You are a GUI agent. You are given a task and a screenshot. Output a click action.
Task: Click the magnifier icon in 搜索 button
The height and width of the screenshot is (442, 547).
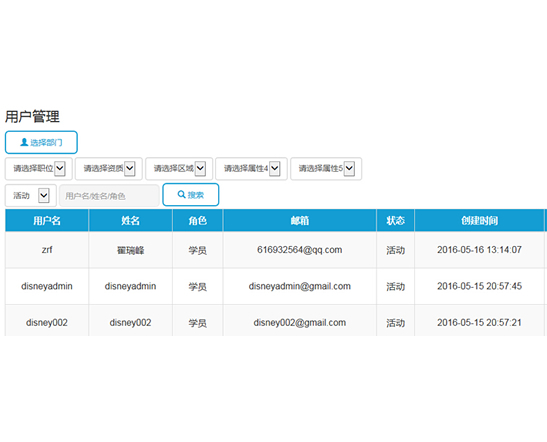click(x=181, y=194)
